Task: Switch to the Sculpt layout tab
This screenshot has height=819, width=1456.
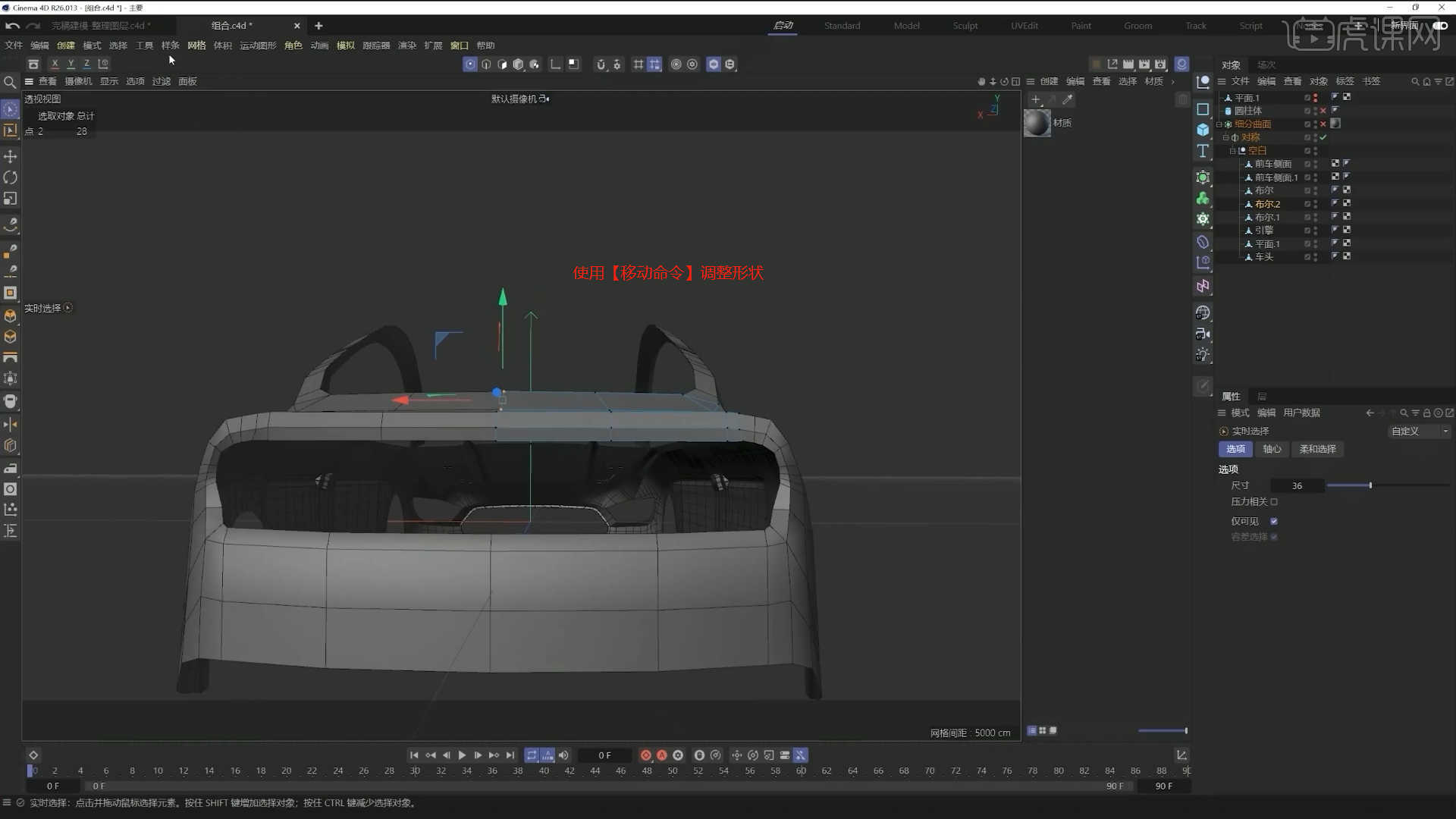Action: coord(965,26)
